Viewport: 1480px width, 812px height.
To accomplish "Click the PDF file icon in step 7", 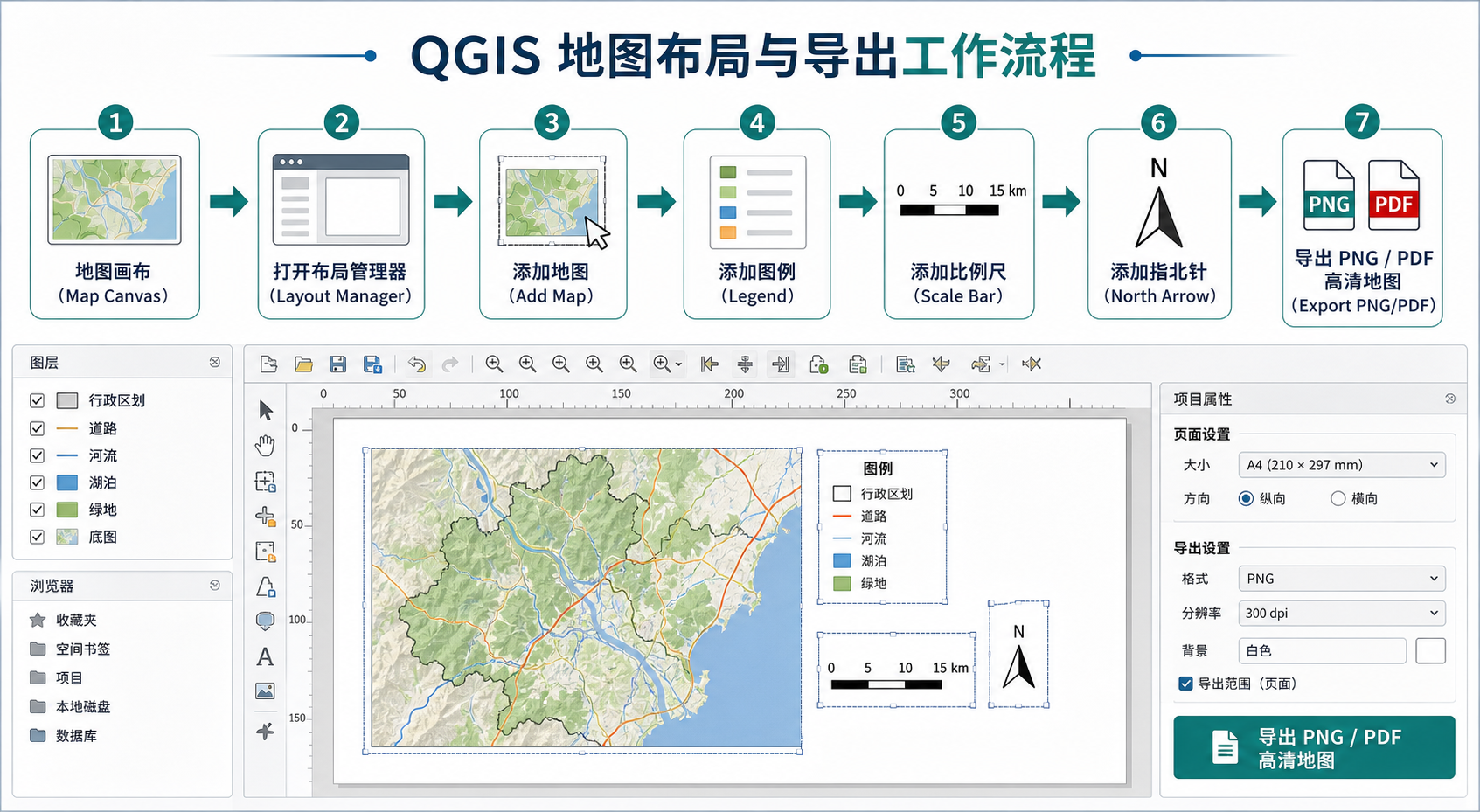I will (x=1393, y=195).
